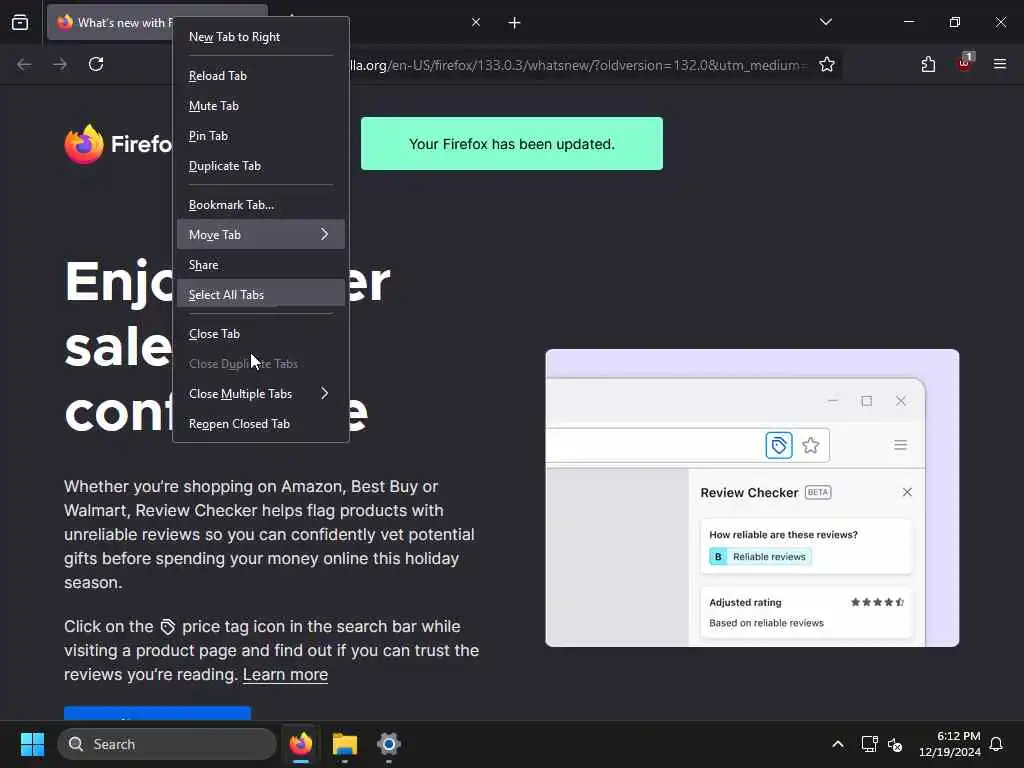Select Bookmark Tab... entry
Image resolution: width=1024 pixels, height=768 pixels.
pyautogui.click(x=261, y=205)
